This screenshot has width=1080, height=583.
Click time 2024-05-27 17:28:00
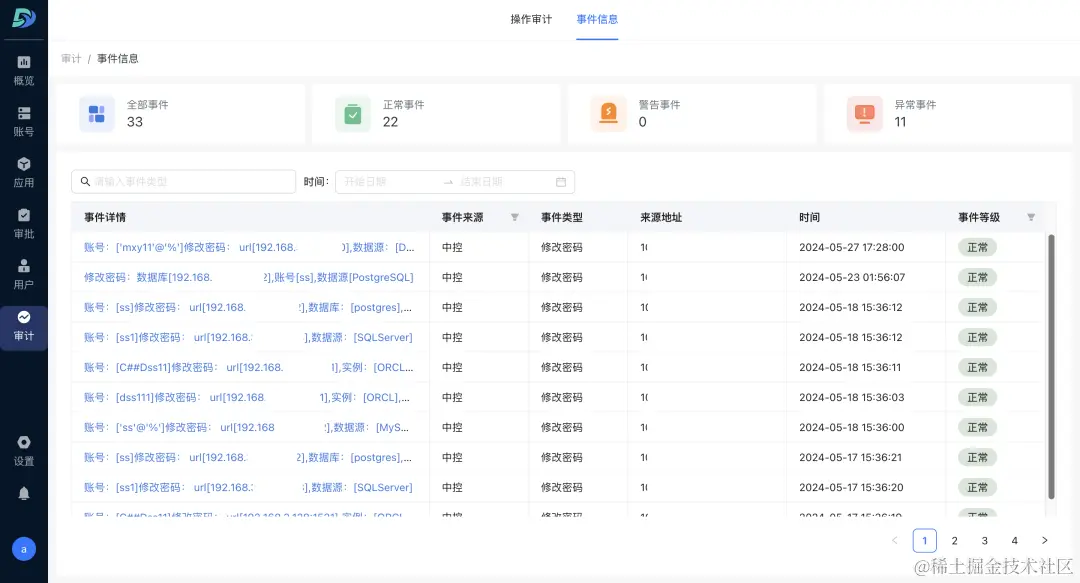[x=851, y=247]
